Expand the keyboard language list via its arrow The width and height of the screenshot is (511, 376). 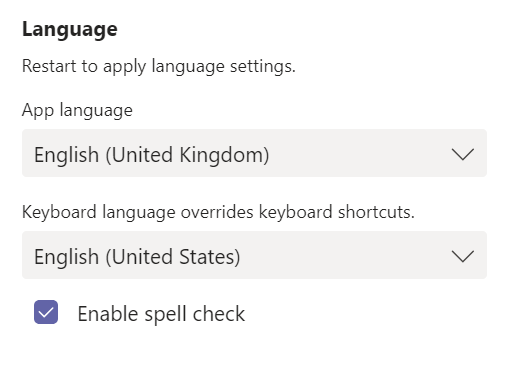463,256
